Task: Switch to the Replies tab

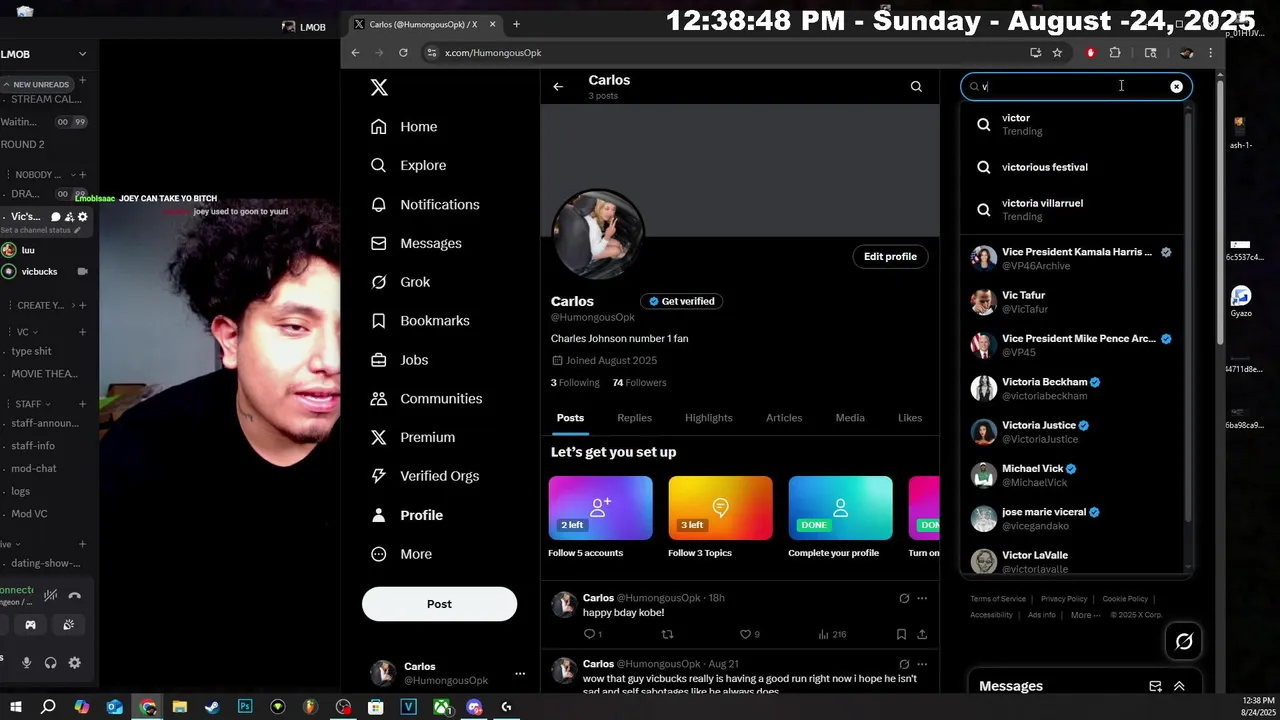Action: (634, 418)
